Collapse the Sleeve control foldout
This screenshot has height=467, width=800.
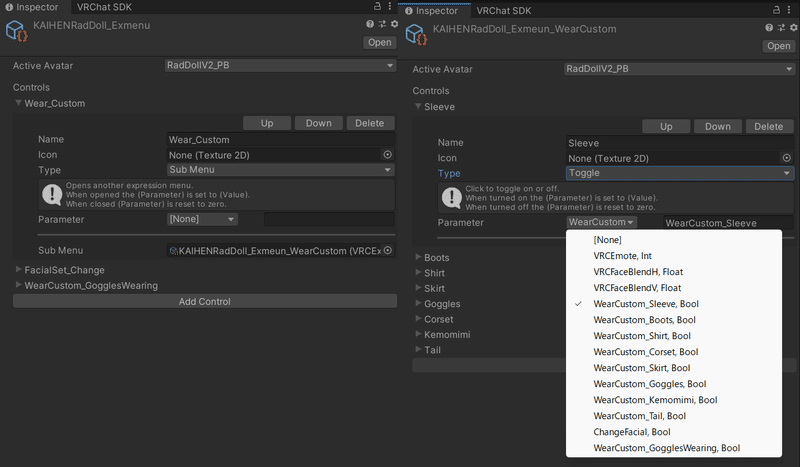click(418, 107)
